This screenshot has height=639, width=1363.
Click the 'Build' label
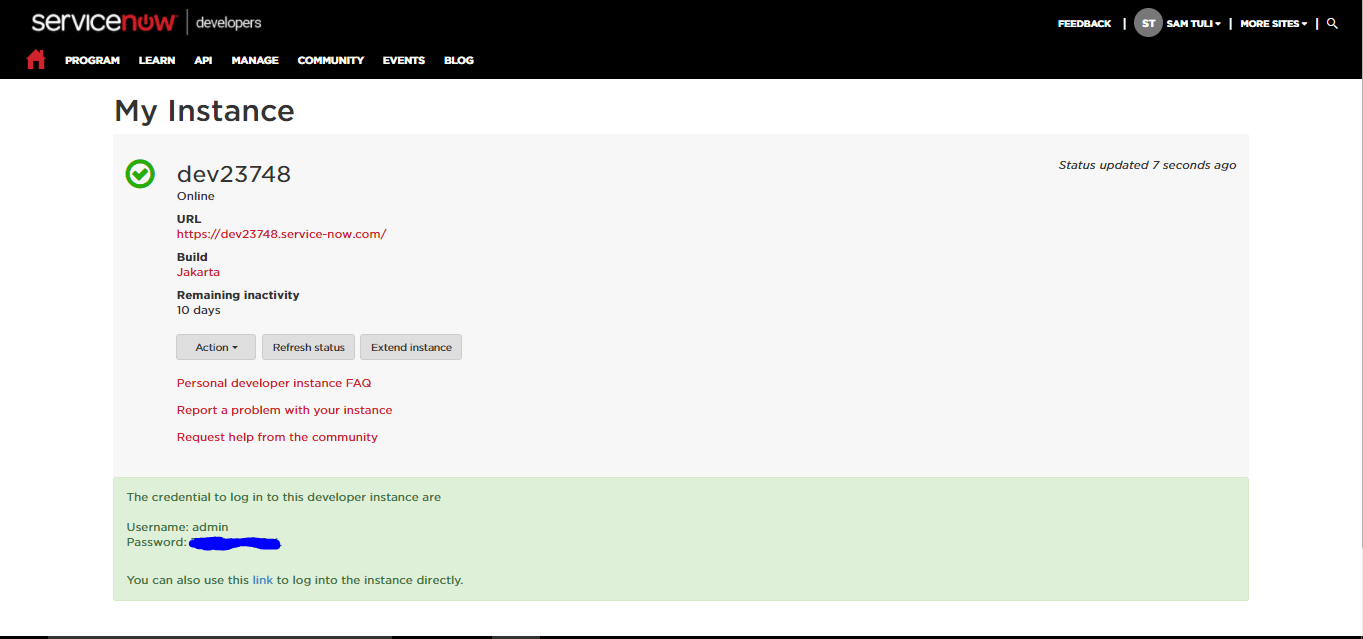pos(192,257)
